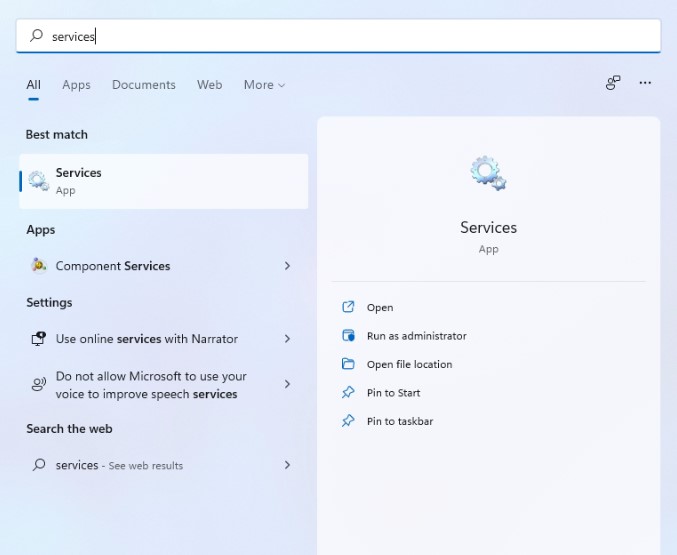Click the large Services gear icon in preview
The width and height of the screenshot is (677, 555).
pos(488,174)
